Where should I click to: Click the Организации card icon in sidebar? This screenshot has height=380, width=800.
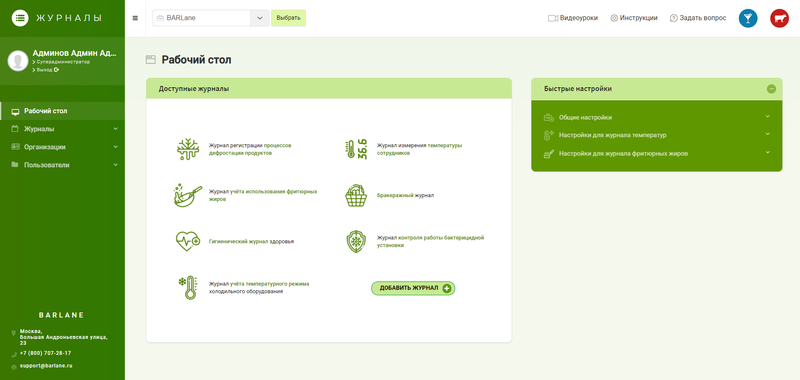pyautogui.click(x=15, y=147)
